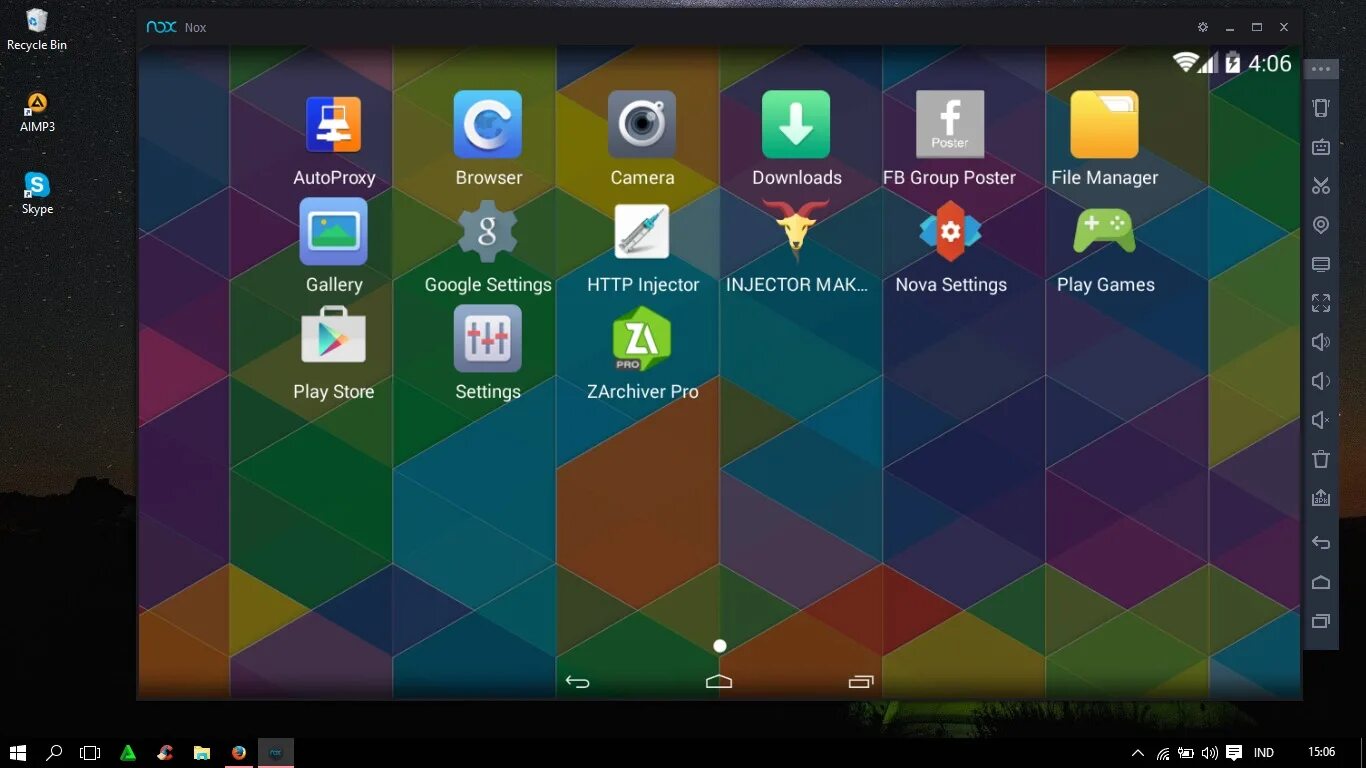Viewport: 1366px width, 768px height.
Task: Open the Recycle Bin on desktop
Action: tap(37, 29)
